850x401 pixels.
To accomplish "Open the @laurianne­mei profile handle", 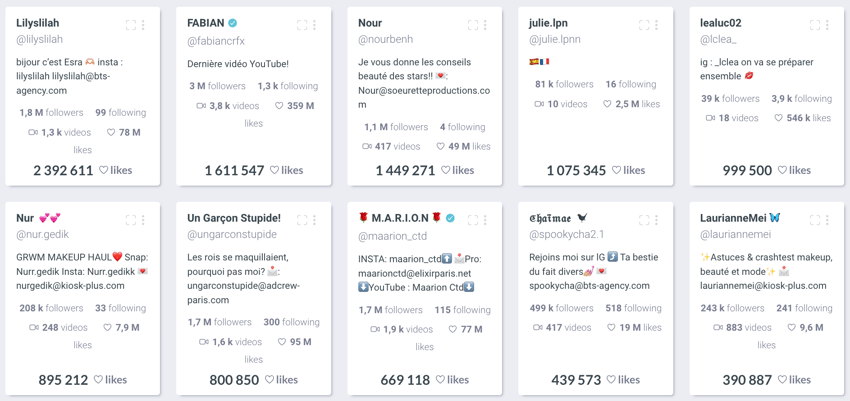I will coord(736,235).
